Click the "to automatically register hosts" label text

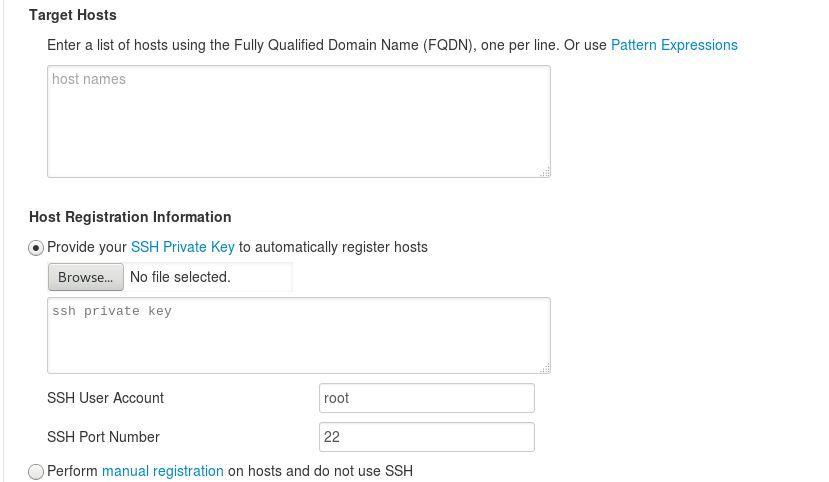pos(333,247)
